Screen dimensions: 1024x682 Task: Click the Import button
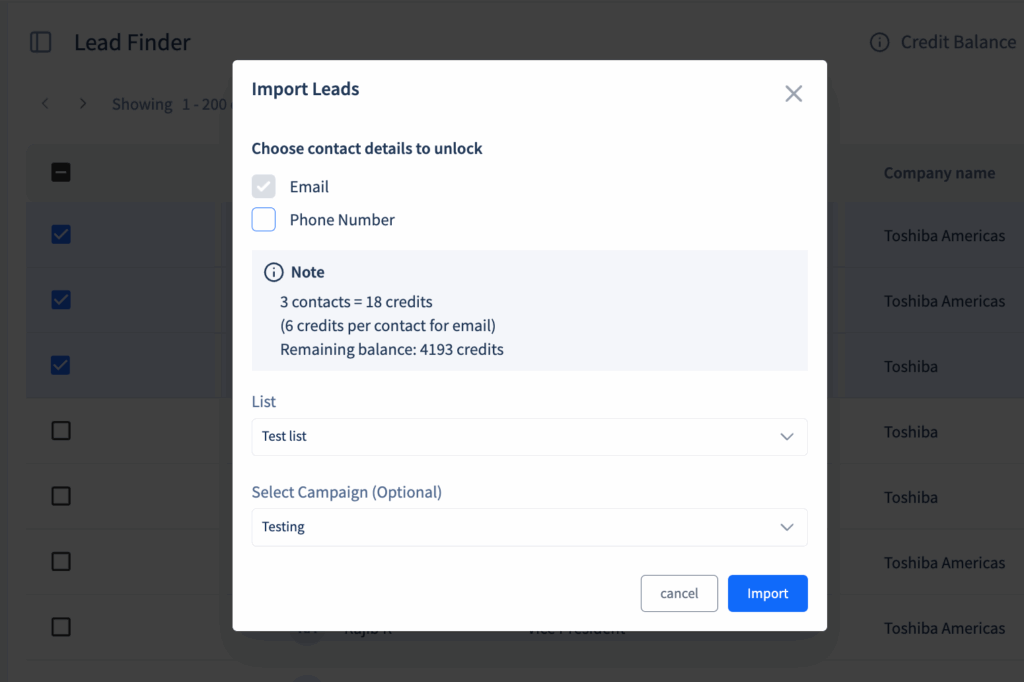[767, 593]
